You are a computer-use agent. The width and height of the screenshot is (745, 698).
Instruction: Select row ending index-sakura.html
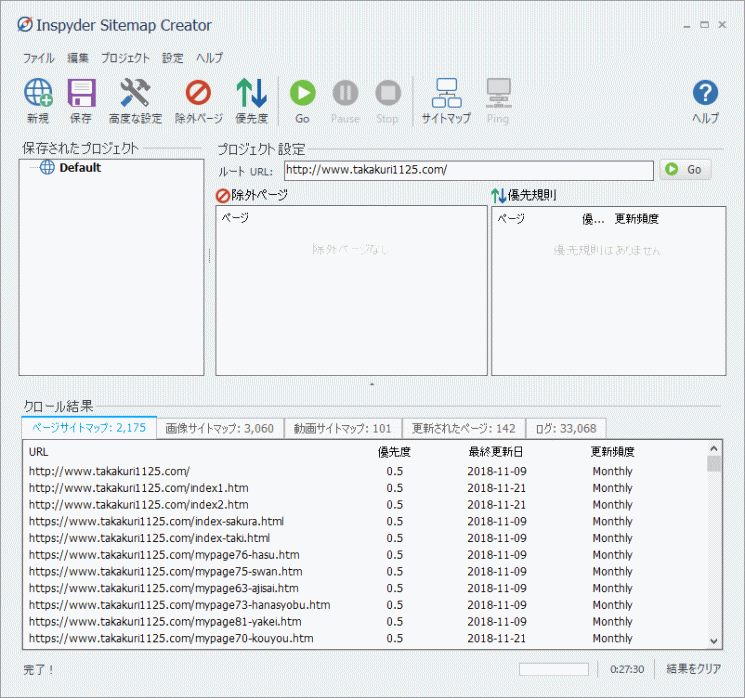pos(365,521)
